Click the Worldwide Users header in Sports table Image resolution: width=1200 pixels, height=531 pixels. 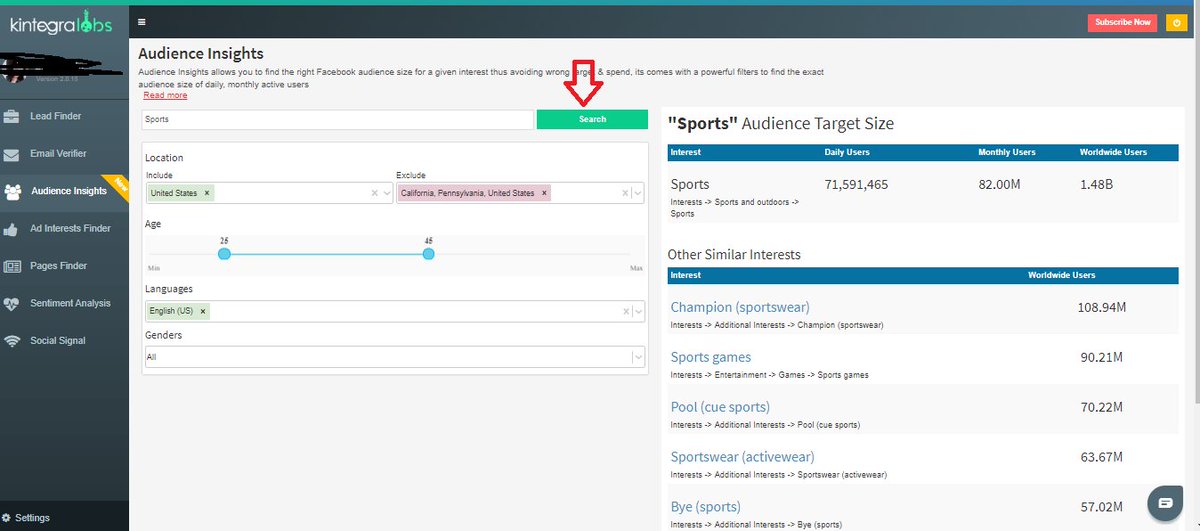1113,152
